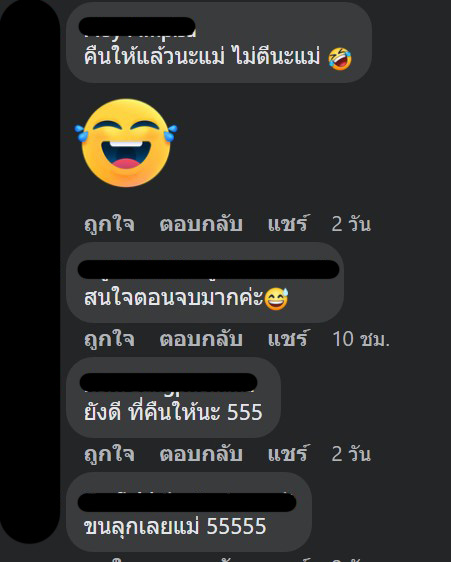Select the comment text คืนให้แล้วนะแม่ ไม่ตีนะแม่
This screenshot has width=451, height=562.
tap(202, 57)
